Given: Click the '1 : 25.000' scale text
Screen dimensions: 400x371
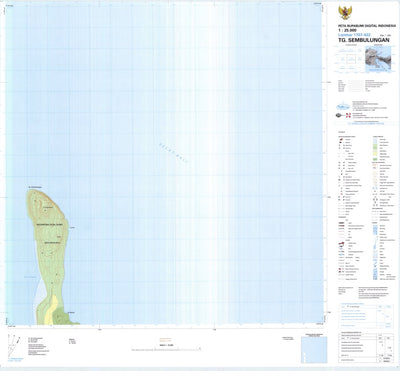Looking at the screenshot, I should click(x=347, y=30).
